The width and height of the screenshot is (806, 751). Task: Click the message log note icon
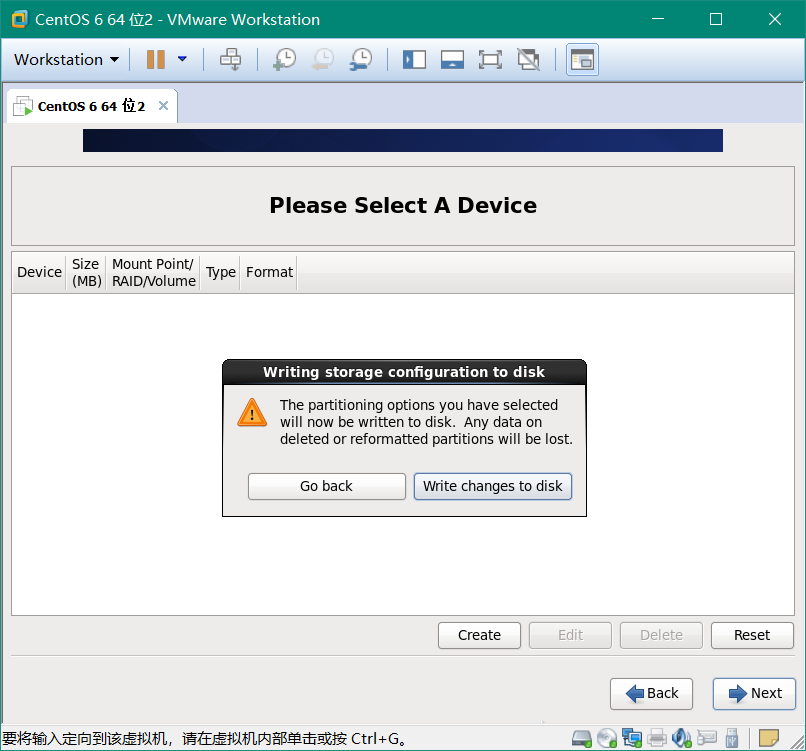tap(769, 739)
